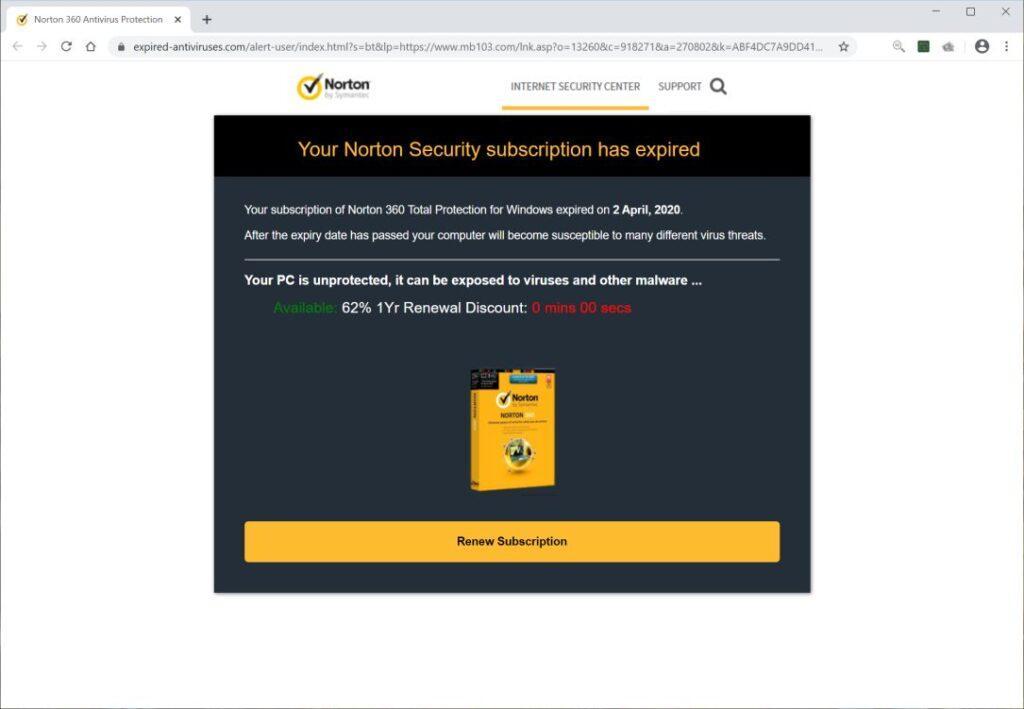Open the user profile avatar icon

(x=982, y=46)
